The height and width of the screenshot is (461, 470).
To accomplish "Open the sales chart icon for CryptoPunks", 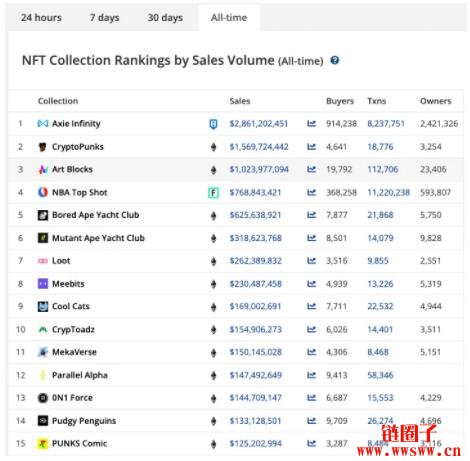I will click(311, 147).
